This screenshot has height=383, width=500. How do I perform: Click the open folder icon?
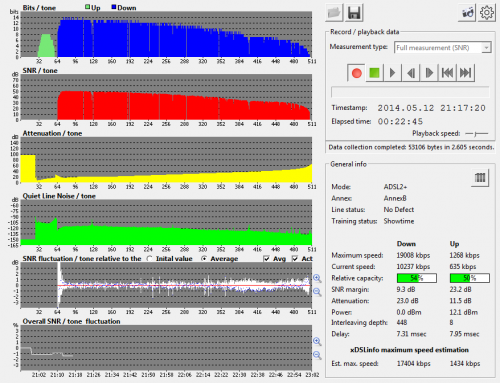pyautogui.click(x=334, y=13)
